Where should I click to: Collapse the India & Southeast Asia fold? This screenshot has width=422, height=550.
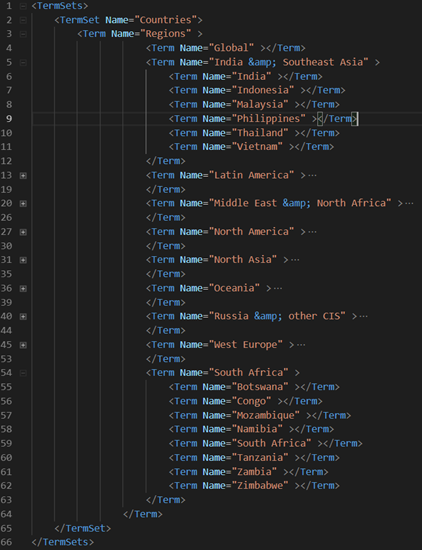pyautogui.click(x=23, y=62)
